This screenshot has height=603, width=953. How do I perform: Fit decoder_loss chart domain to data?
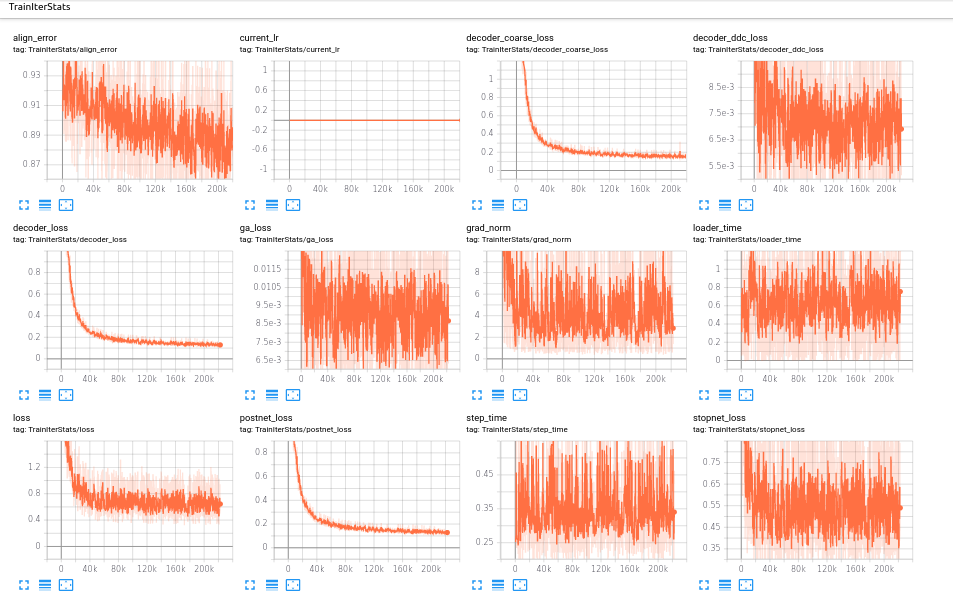point(66,394)
